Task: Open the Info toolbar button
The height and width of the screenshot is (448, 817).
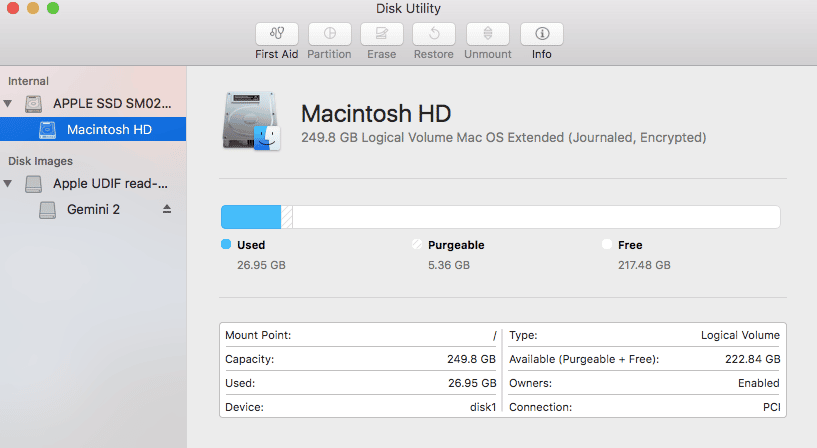Action: click(x=542, y=34)
